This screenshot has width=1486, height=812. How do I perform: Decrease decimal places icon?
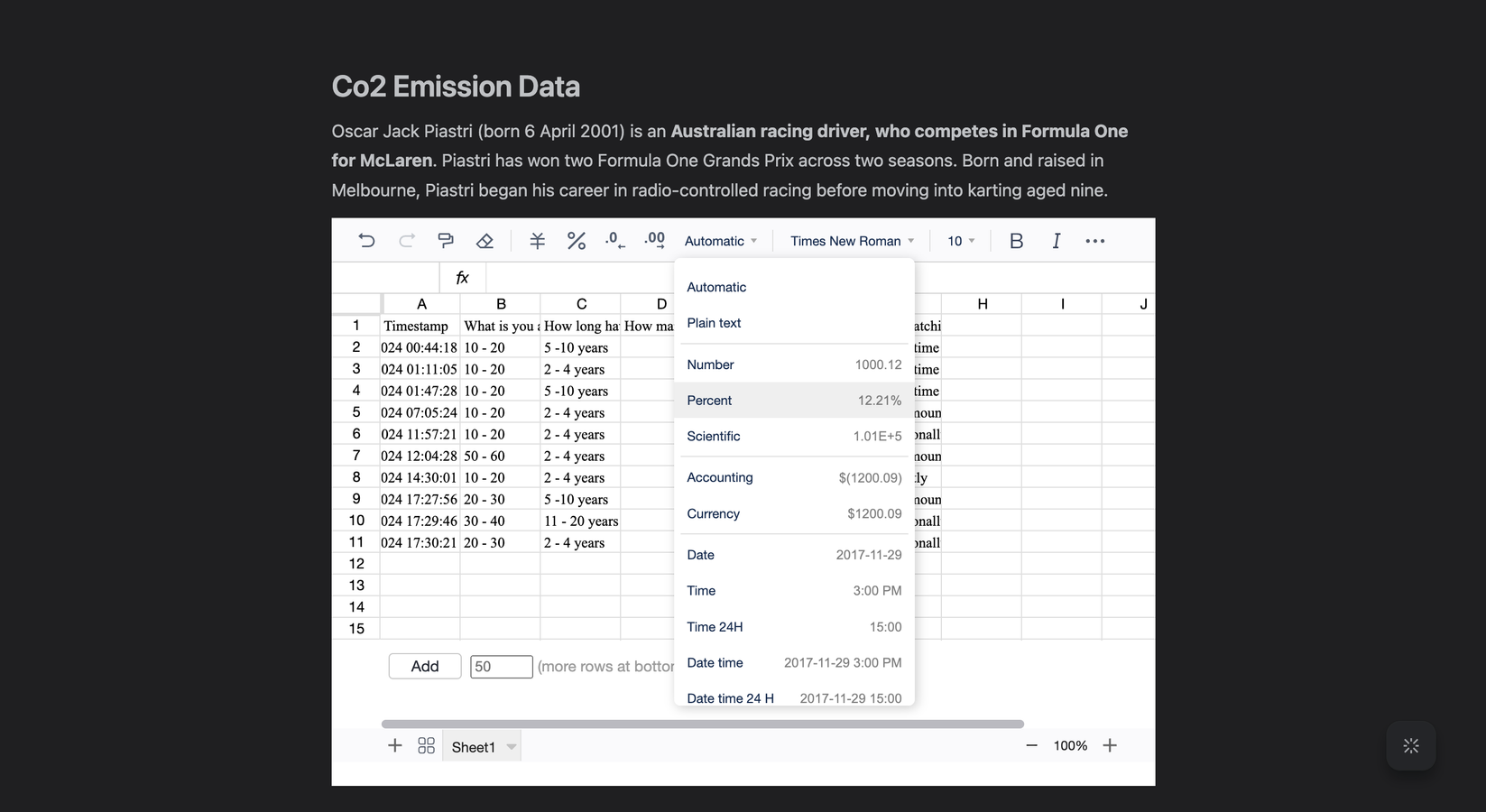[x=615, y=241]
